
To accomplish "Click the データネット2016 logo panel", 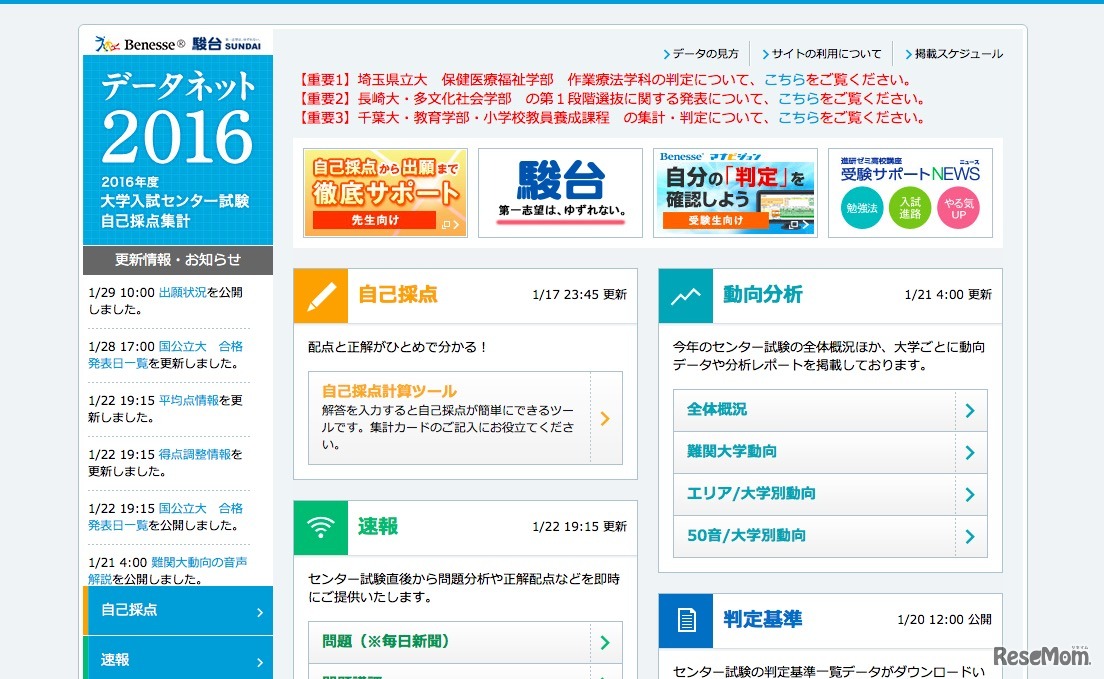I will [176, 140].
